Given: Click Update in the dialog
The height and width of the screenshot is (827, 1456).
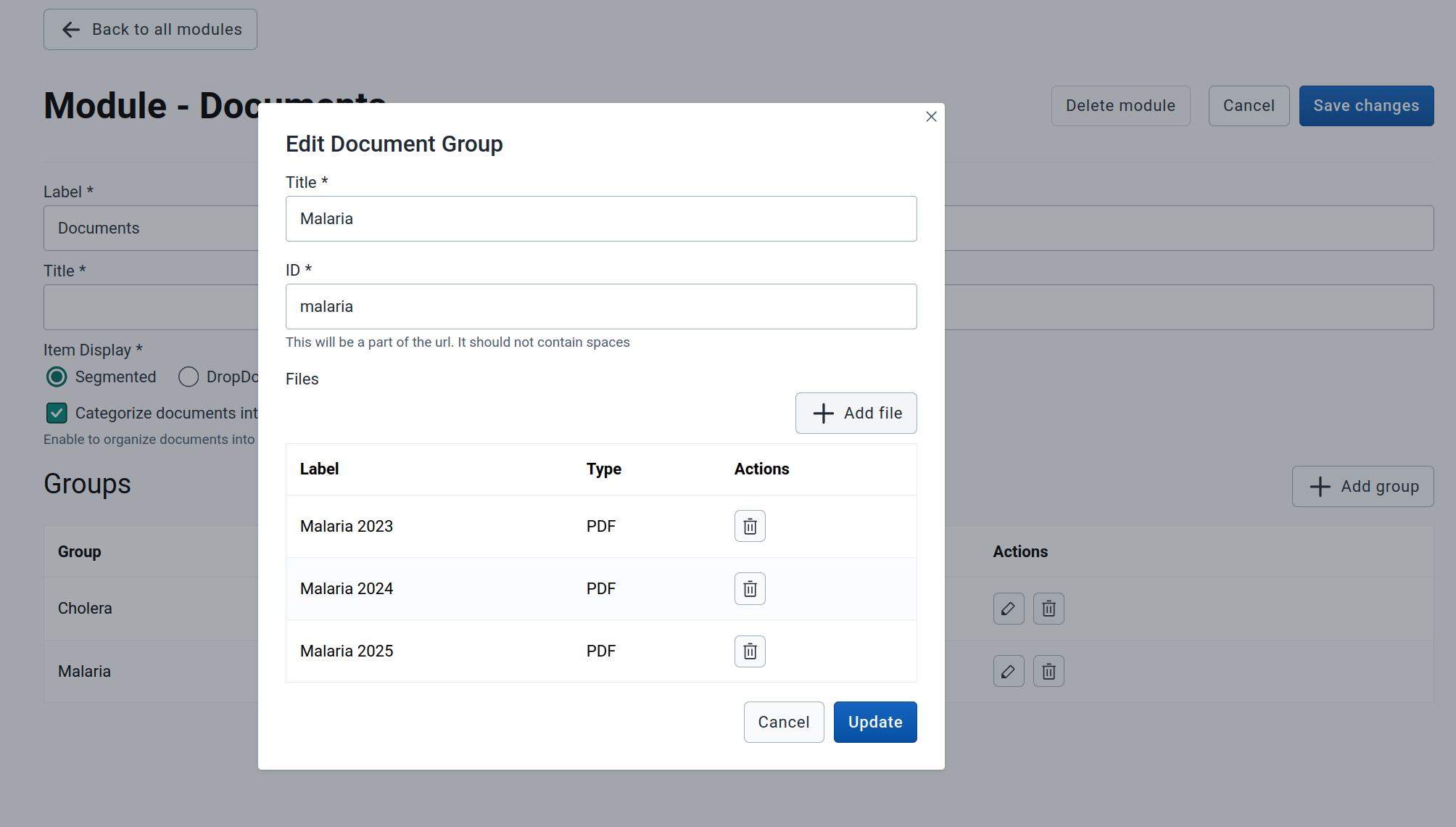Looking at the screenshot, I should click(875, 722).
